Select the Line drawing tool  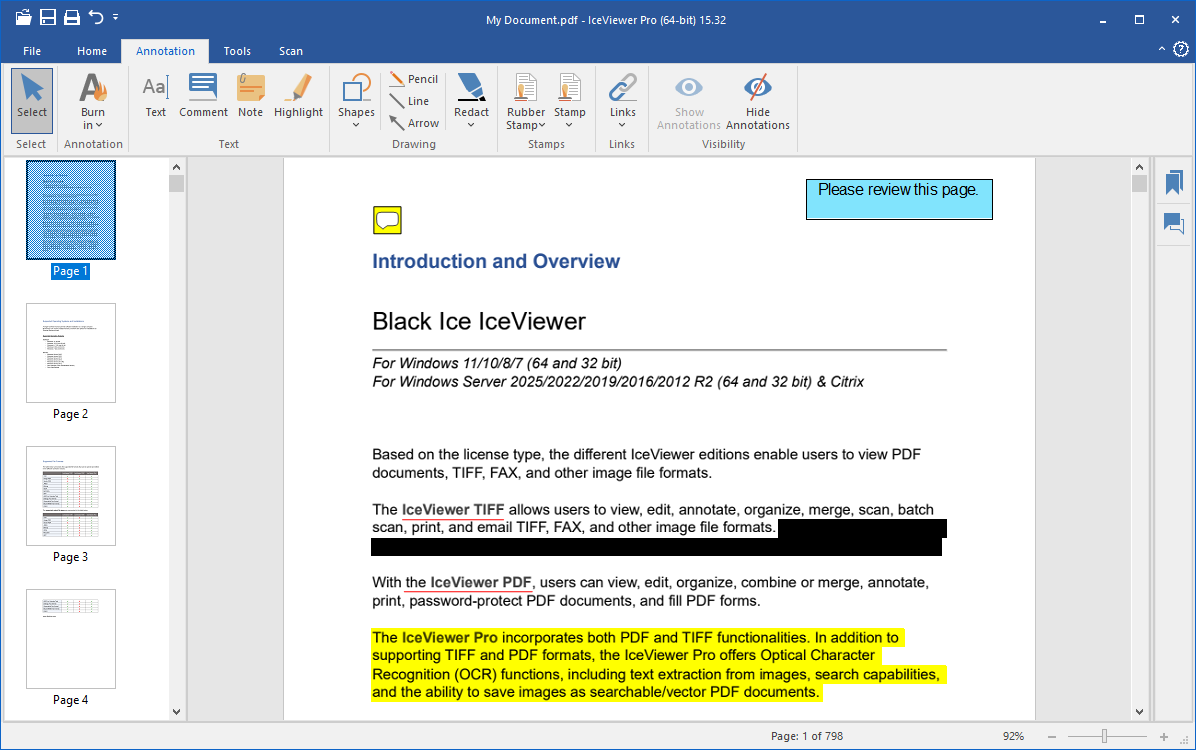click(x=410, y=101)
